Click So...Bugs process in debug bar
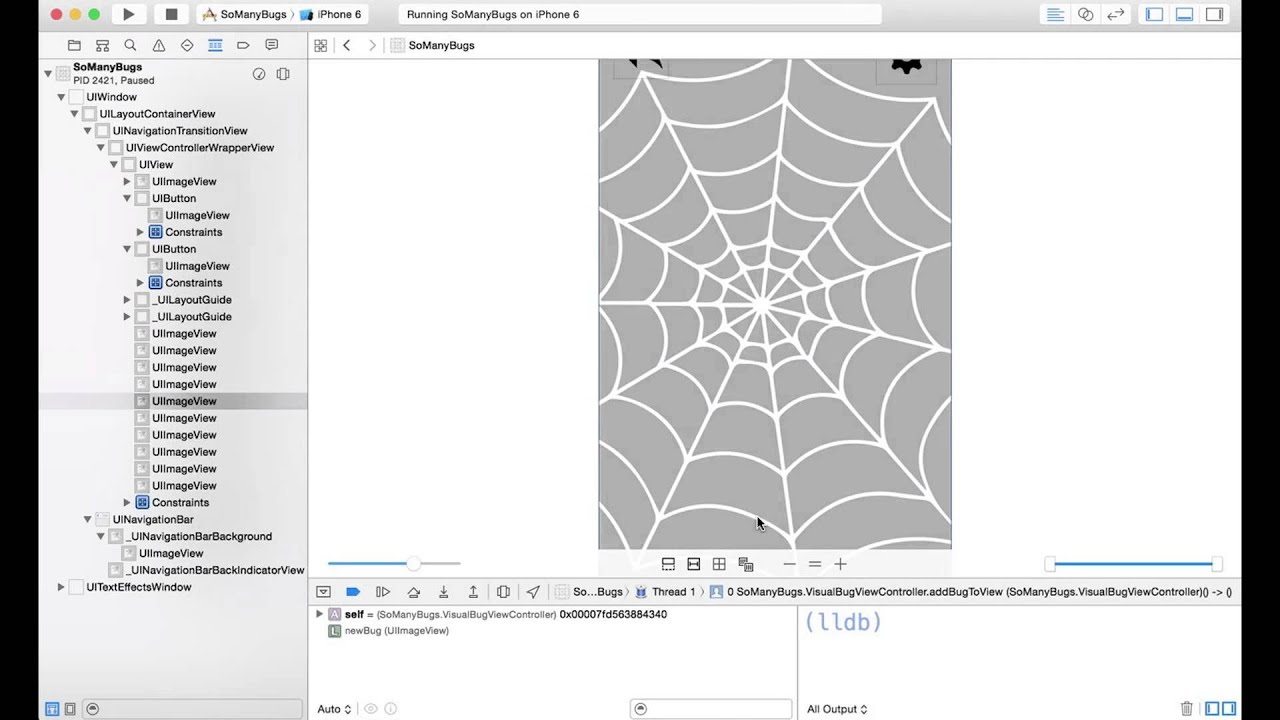 [589, 592]
